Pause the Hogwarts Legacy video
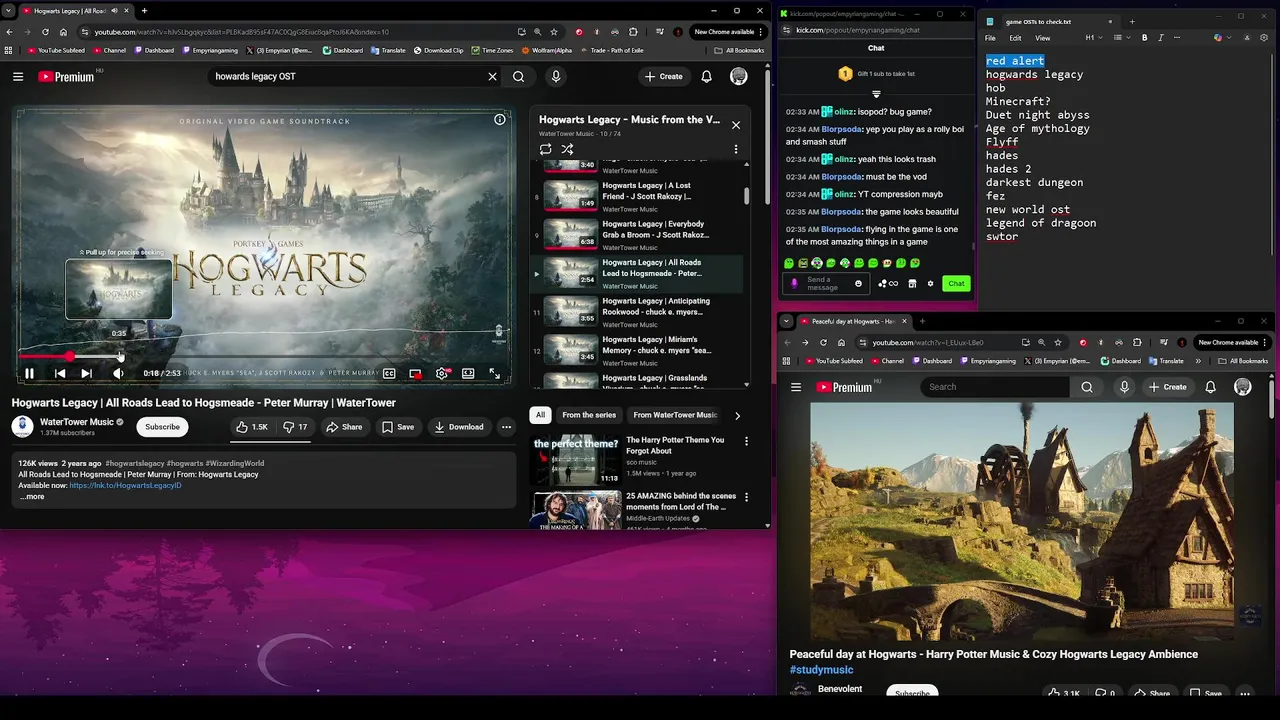Screen dimensions: 1280x720 point(29,373)
